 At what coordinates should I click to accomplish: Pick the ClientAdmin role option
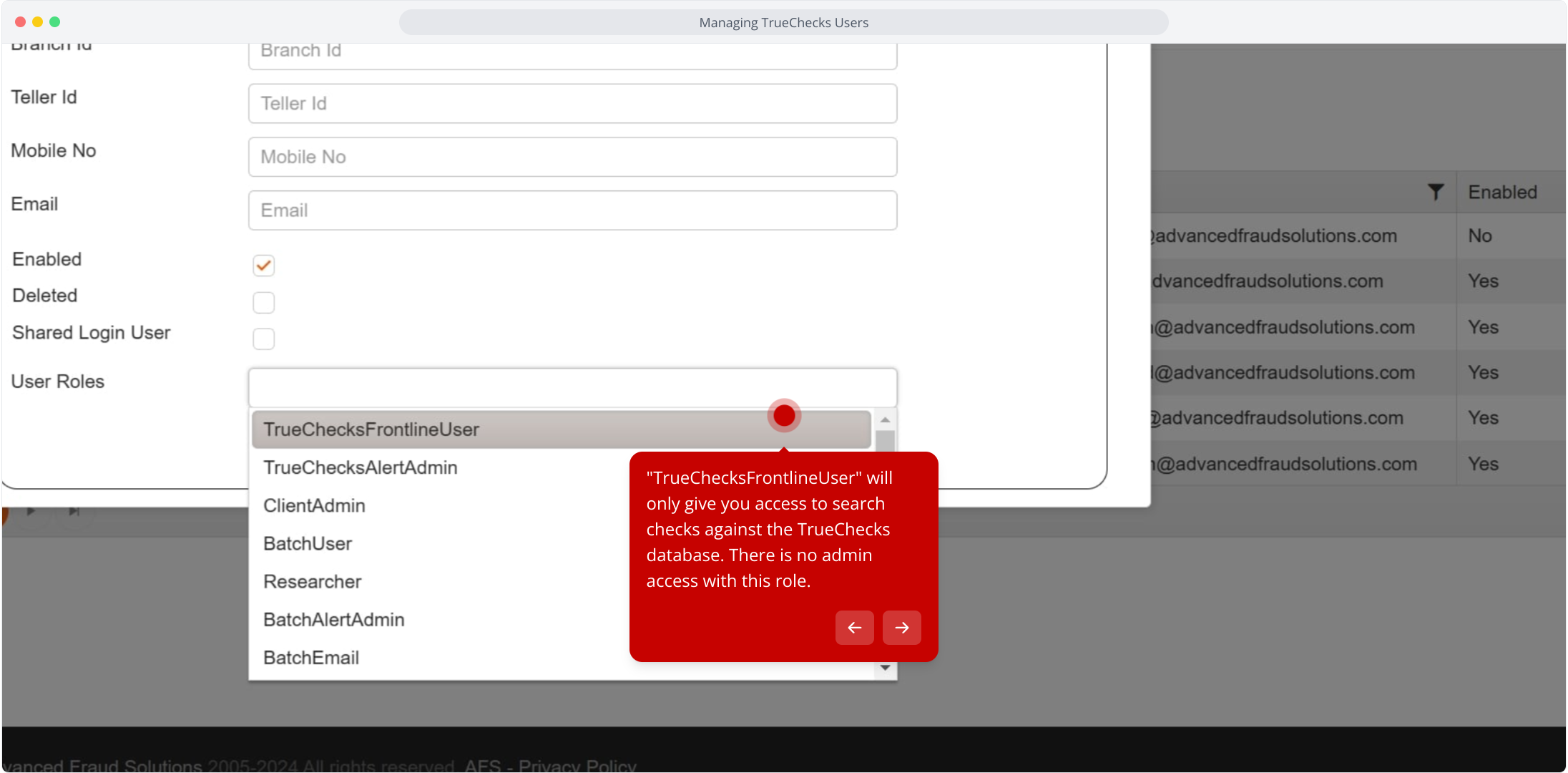(314, 505)
